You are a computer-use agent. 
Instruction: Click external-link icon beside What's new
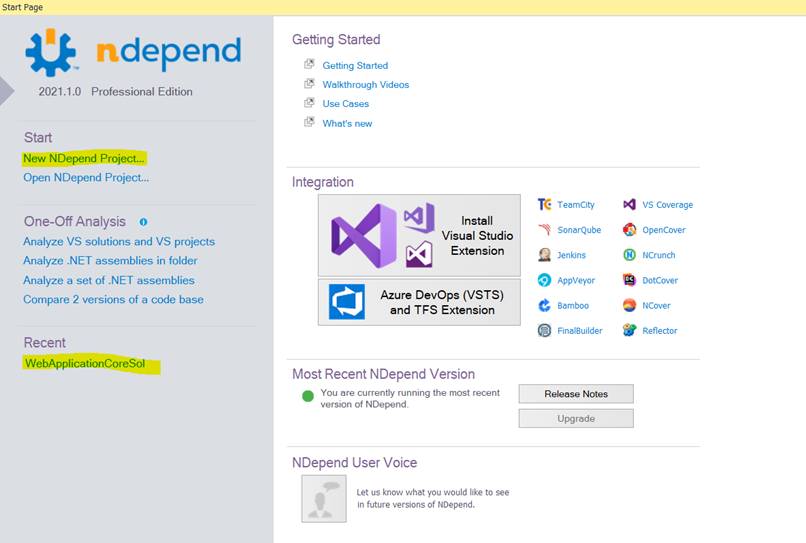(309, 122)
